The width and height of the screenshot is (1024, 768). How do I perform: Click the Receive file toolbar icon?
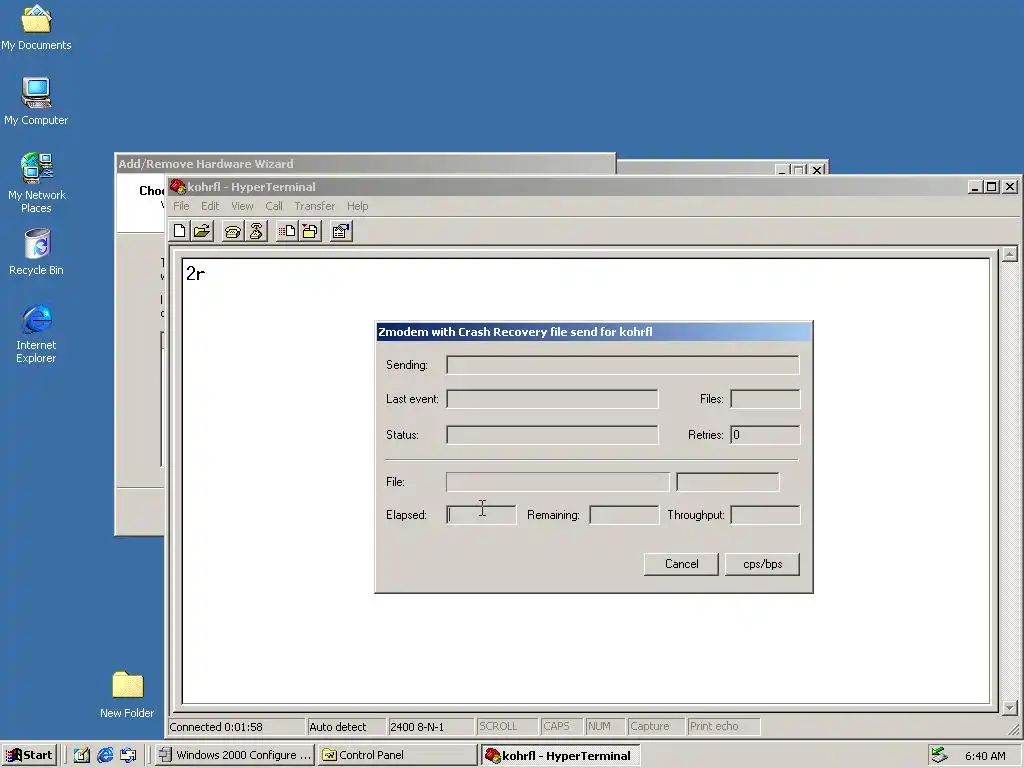(x=310, y=231)
